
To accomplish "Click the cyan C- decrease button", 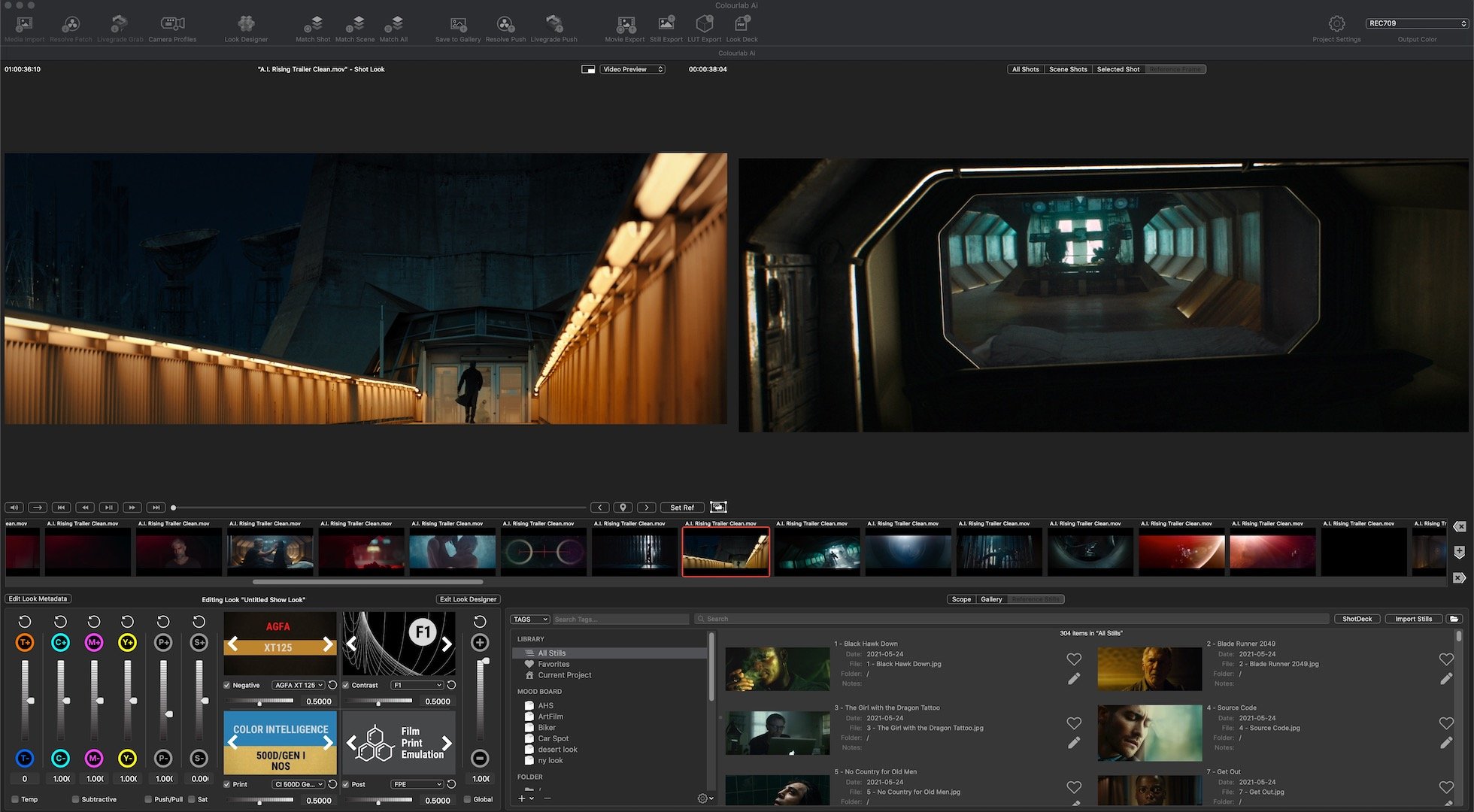I will pos(60,759).
